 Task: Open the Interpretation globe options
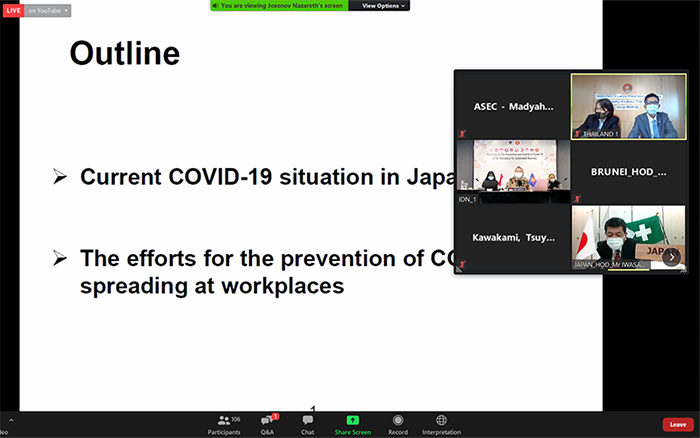(441, 424)
